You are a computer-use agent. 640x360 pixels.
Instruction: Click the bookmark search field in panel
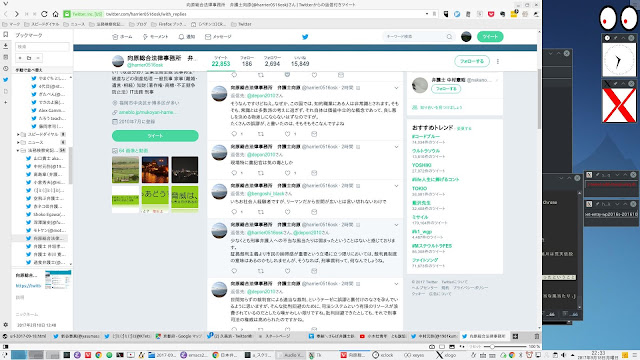[42, 47]
